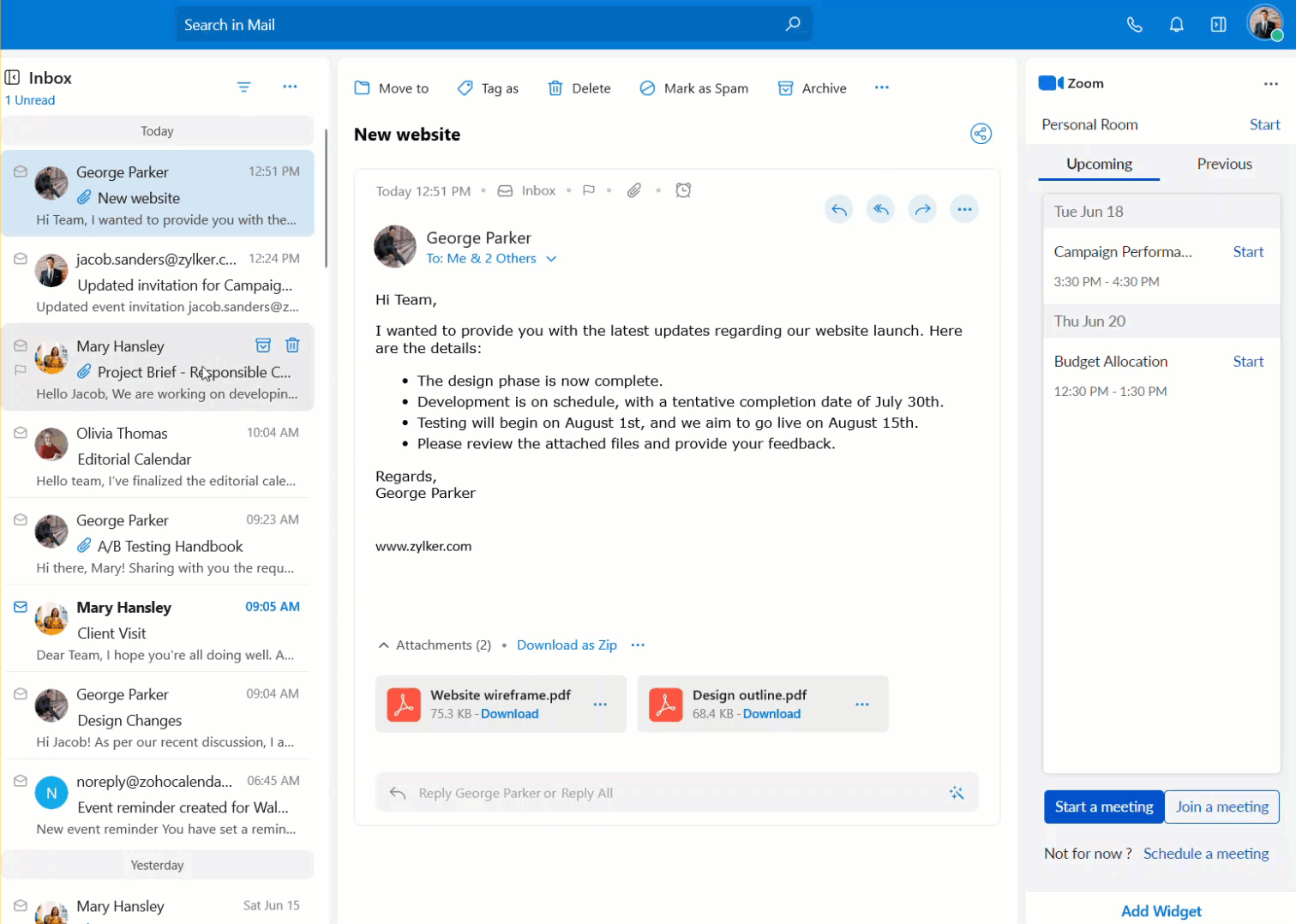Toggle the flag on Mary Hansley Project Brief email
Screen dimensions: 1296x924
click(21, 370)
